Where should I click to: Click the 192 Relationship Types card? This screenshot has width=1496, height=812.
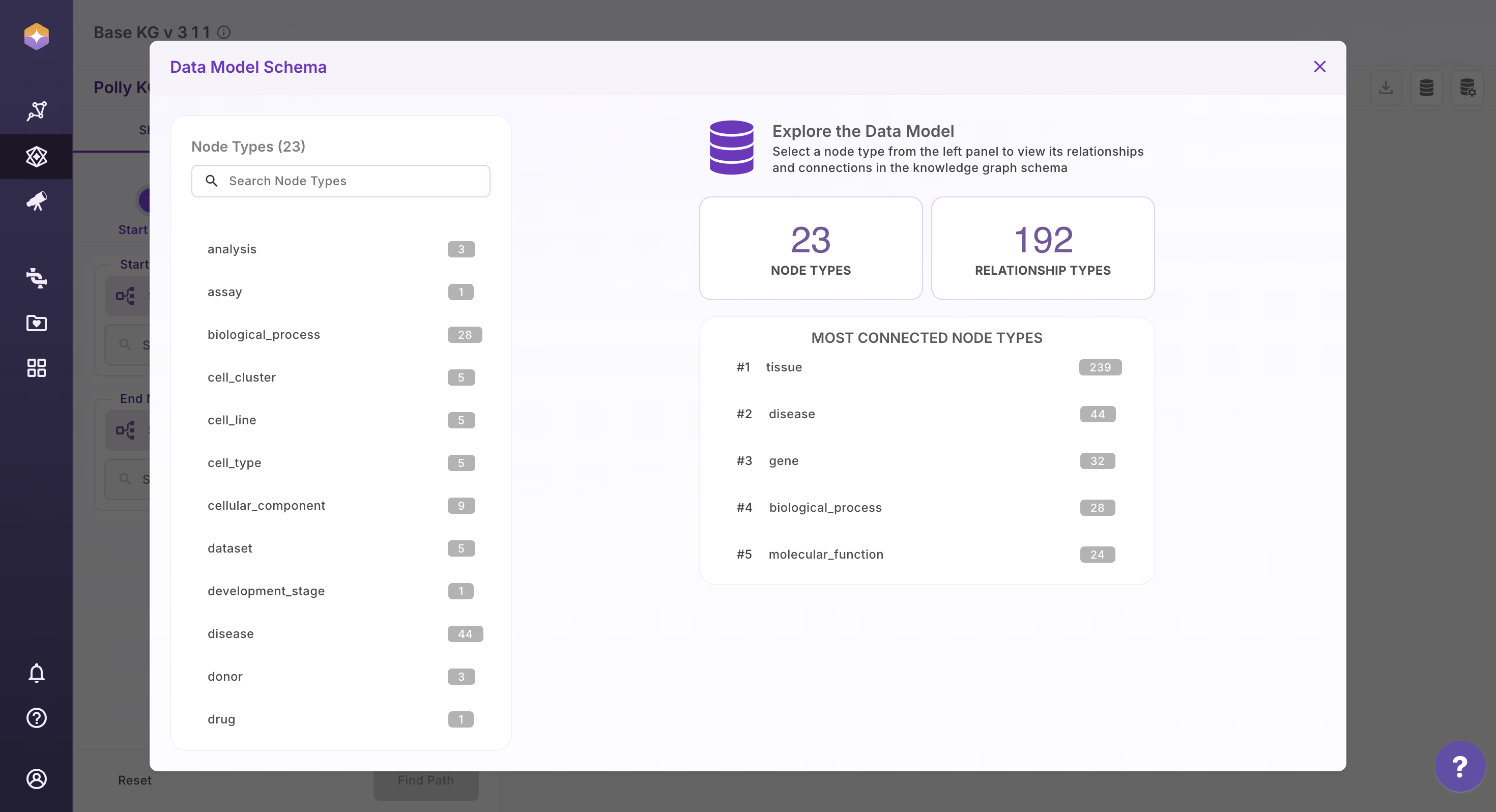[1042, 249]
